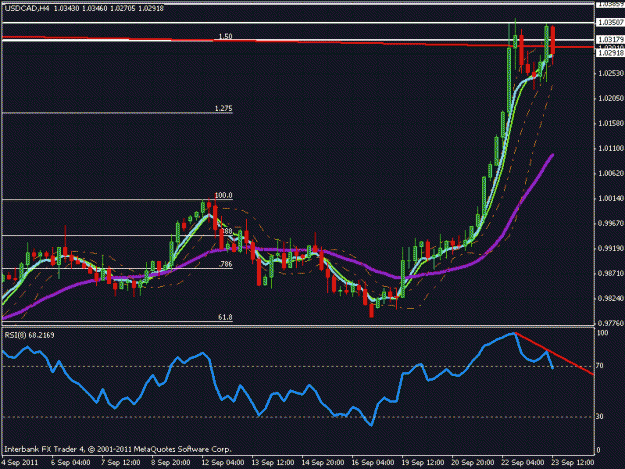Click the 1.02918 current price tag
The image size is (625, 469).
pyautogui.click(x=610, y=53)
